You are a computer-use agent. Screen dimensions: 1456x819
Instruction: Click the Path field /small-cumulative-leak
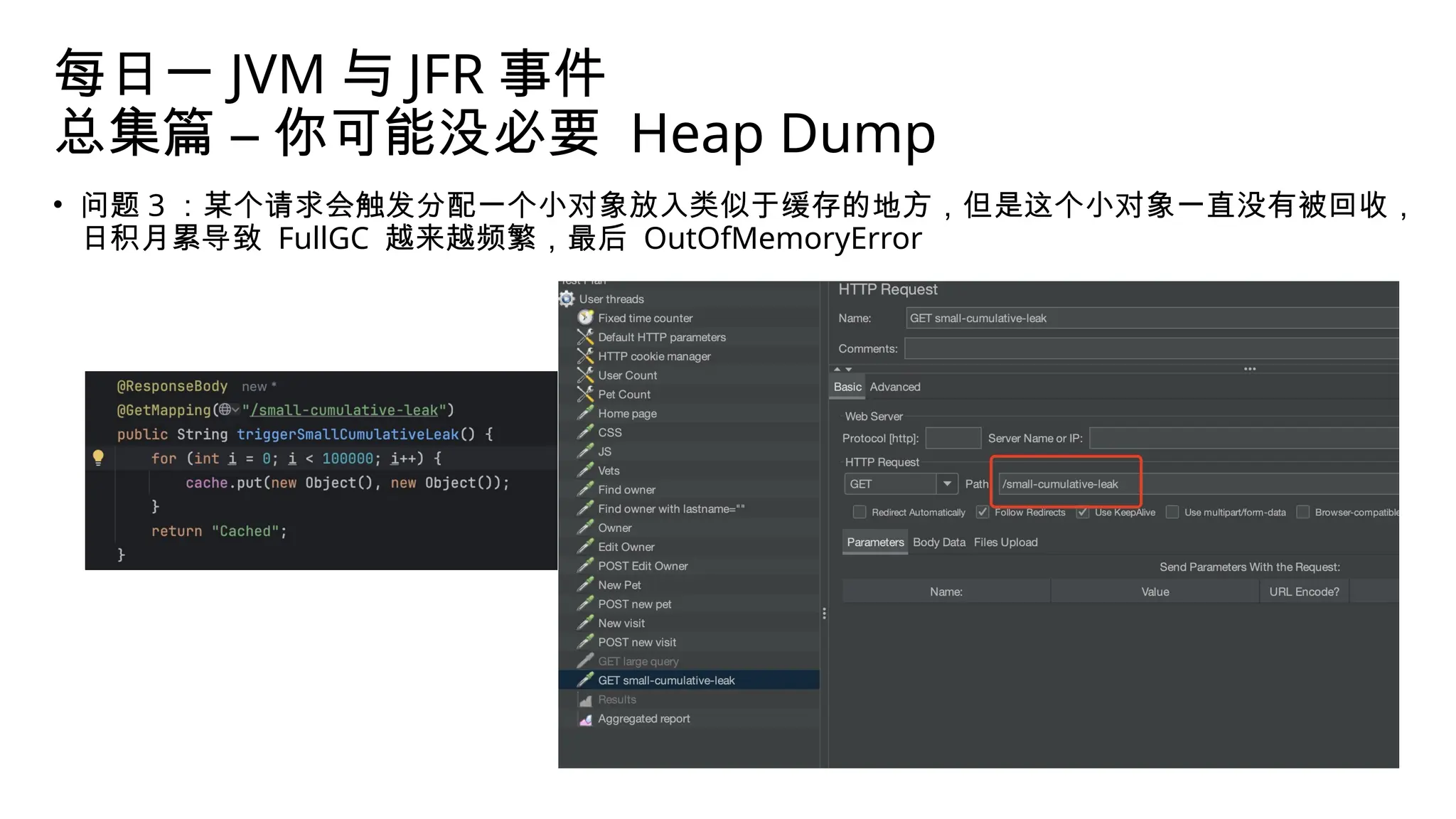click(x=1199, y=483)
